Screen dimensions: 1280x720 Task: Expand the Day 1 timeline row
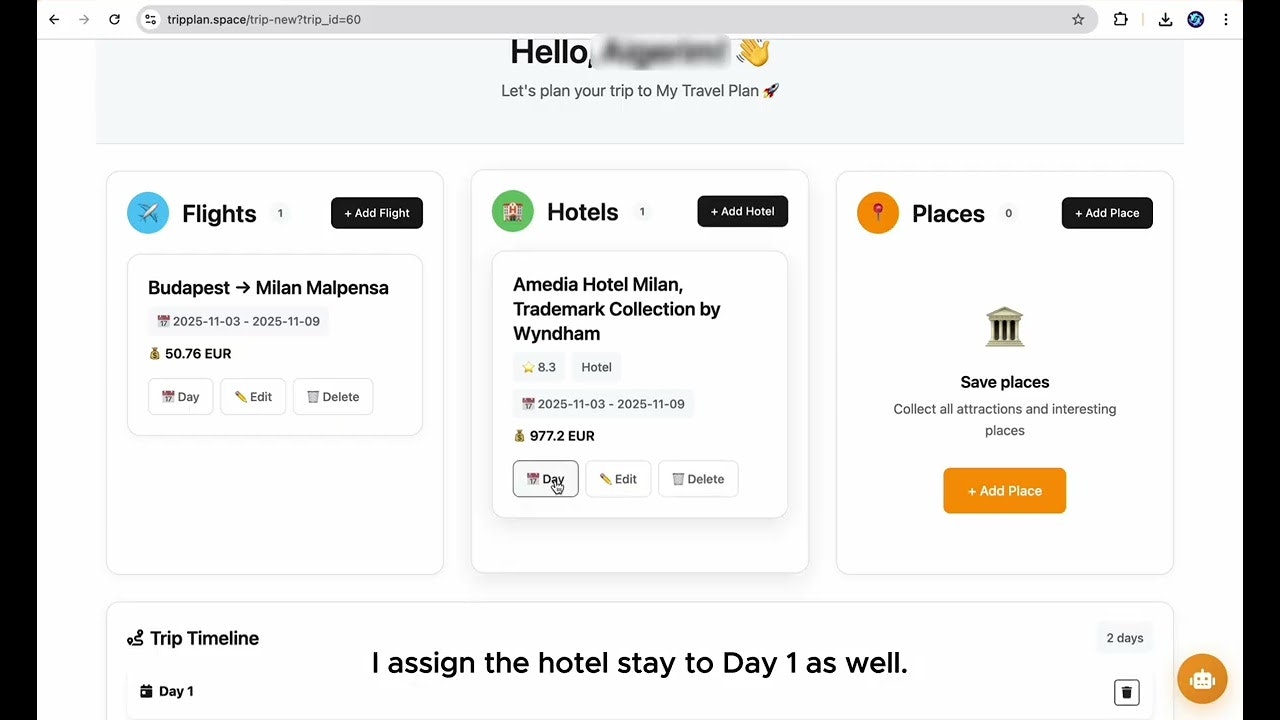tap(176, 691)
